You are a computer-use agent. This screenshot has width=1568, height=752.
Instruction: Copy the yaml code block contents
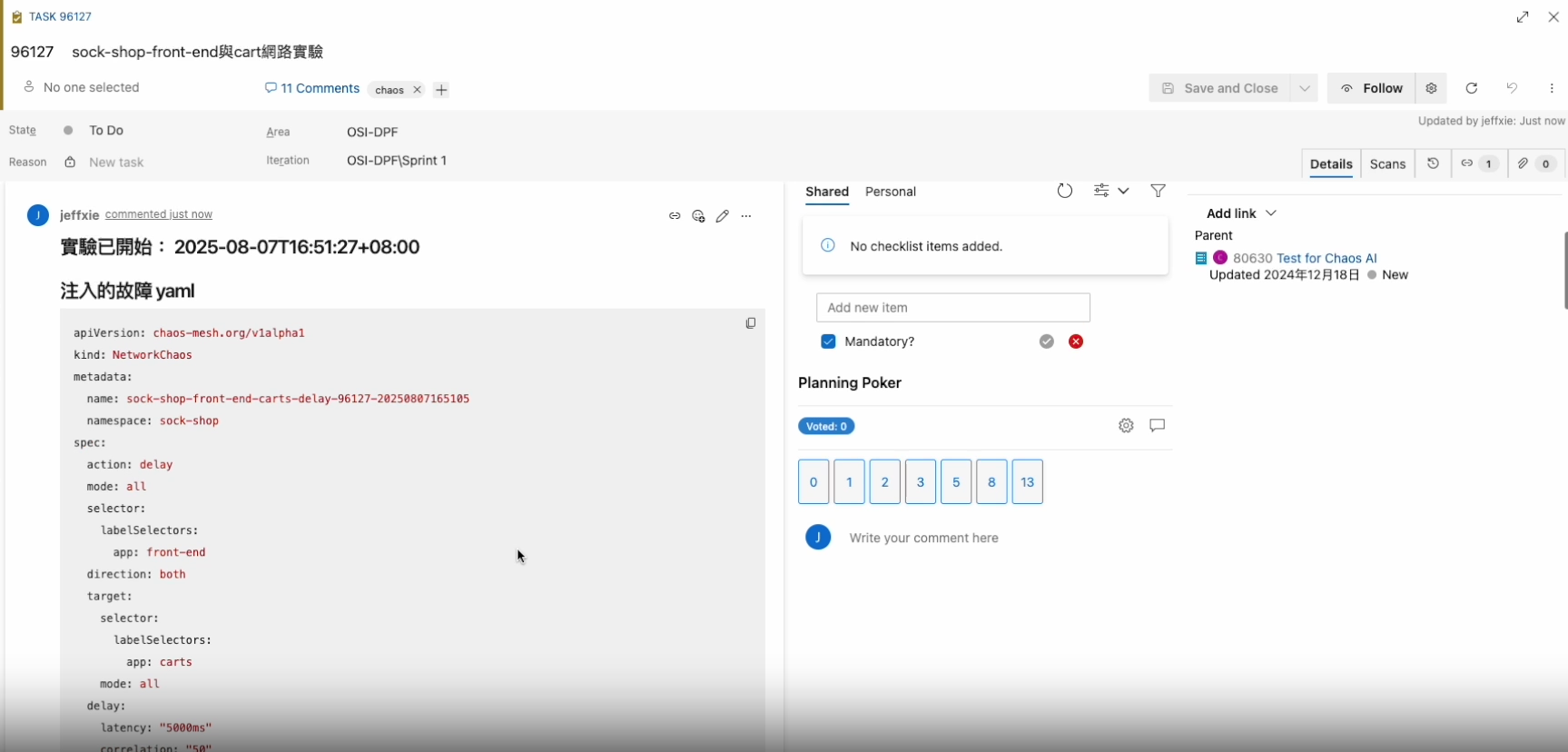tap(750, 323)
